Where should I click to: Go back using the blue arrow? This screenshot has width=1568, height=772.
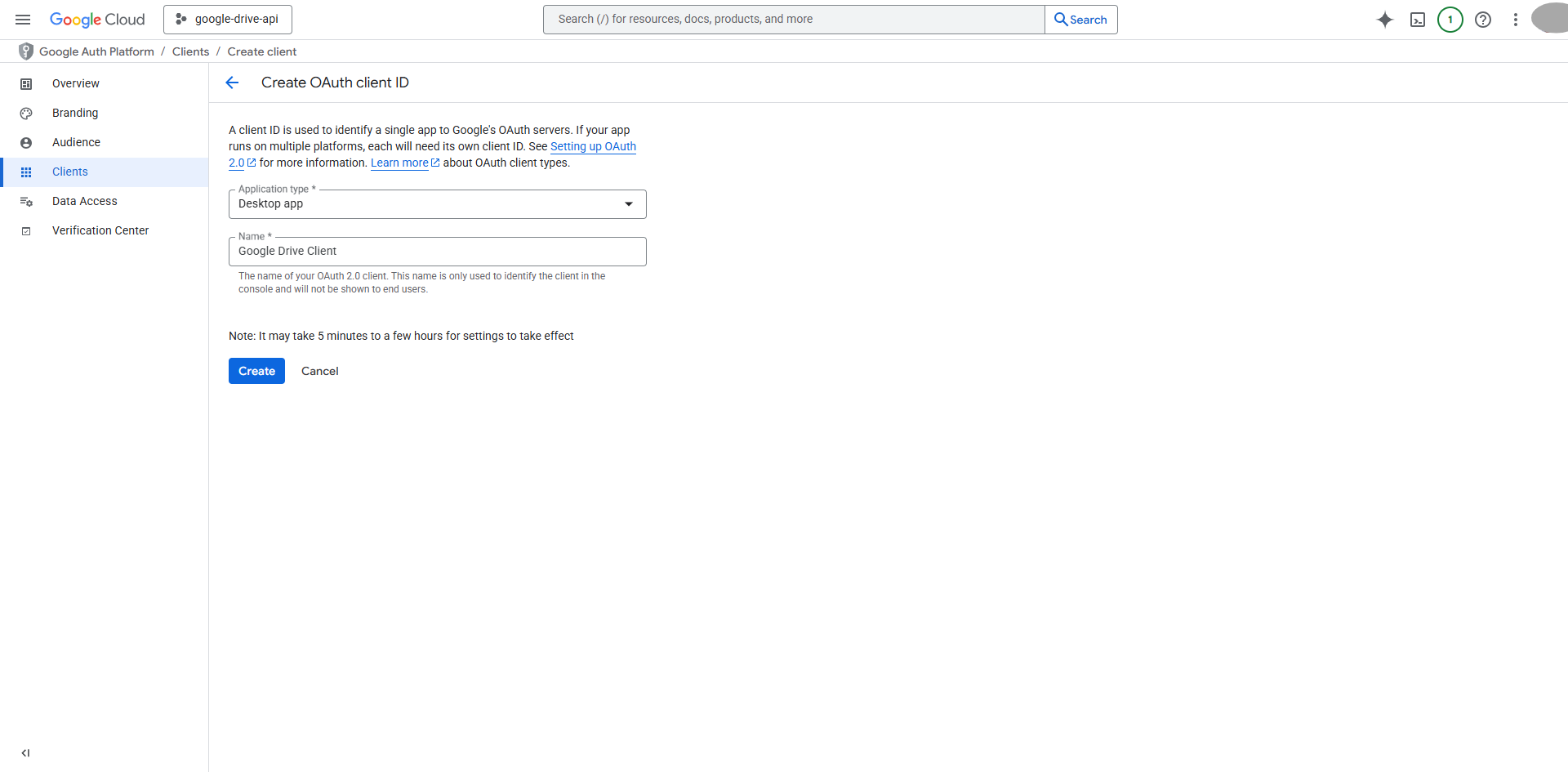(x=232, y=83)
